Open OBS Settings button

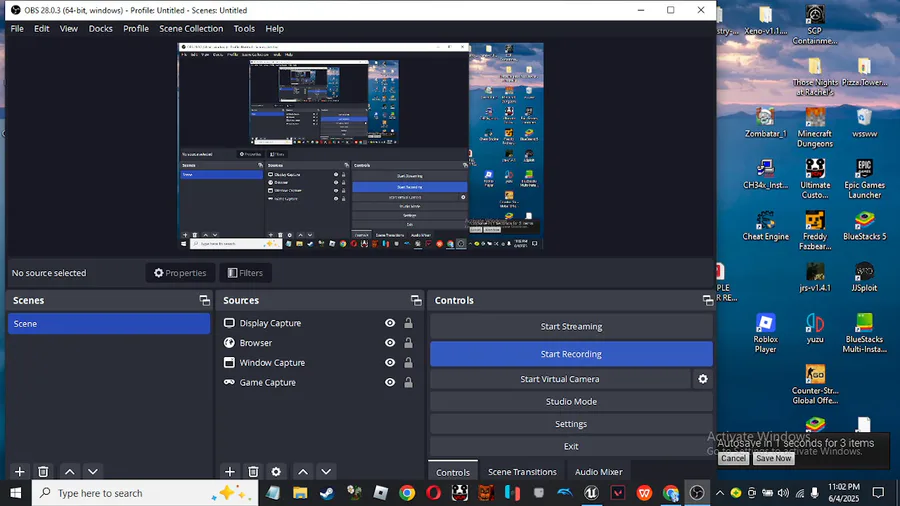click(571, 424)
